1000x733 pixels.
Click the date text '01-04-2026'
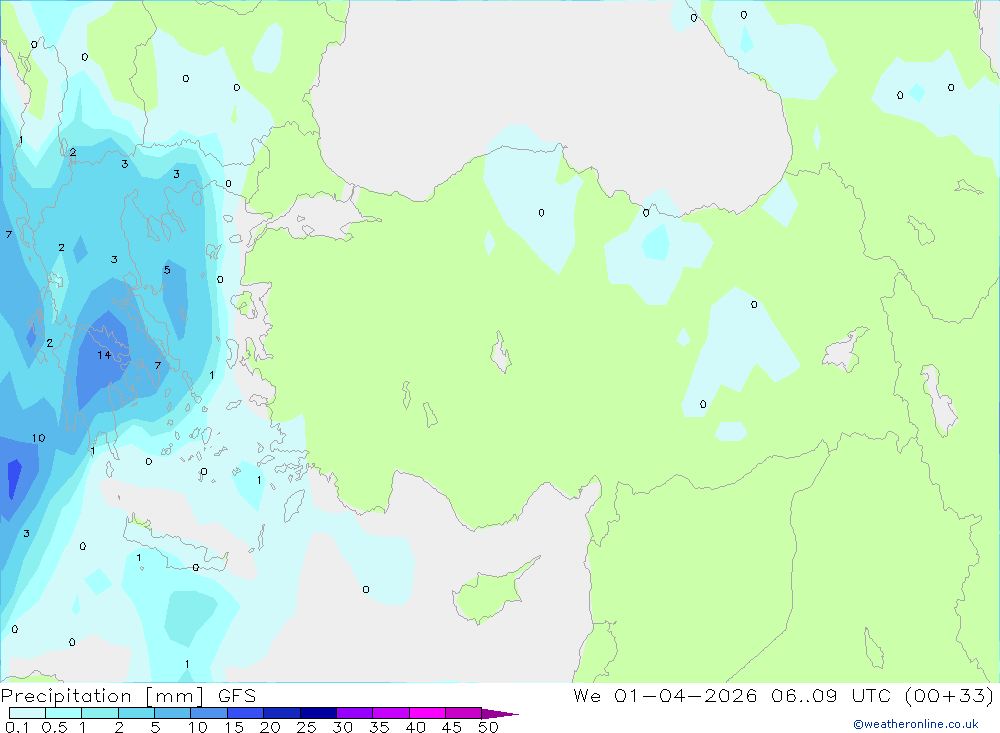tap(686, 695)
